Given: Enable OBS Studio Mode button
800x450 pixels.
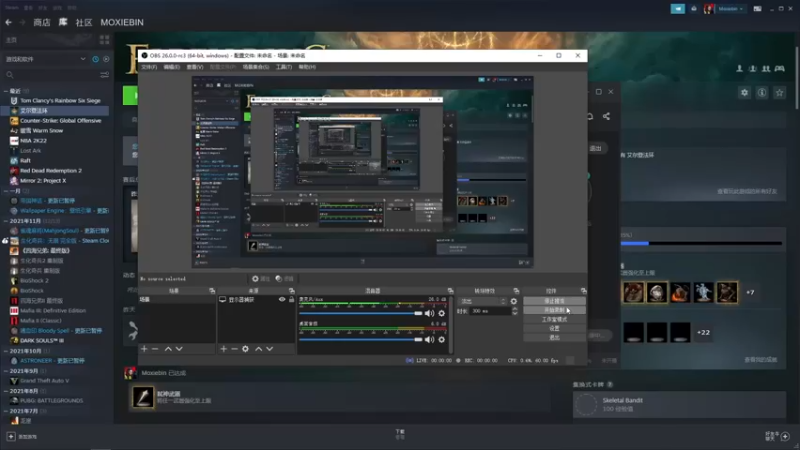Looking at the screenshot, I should point(554,319).
